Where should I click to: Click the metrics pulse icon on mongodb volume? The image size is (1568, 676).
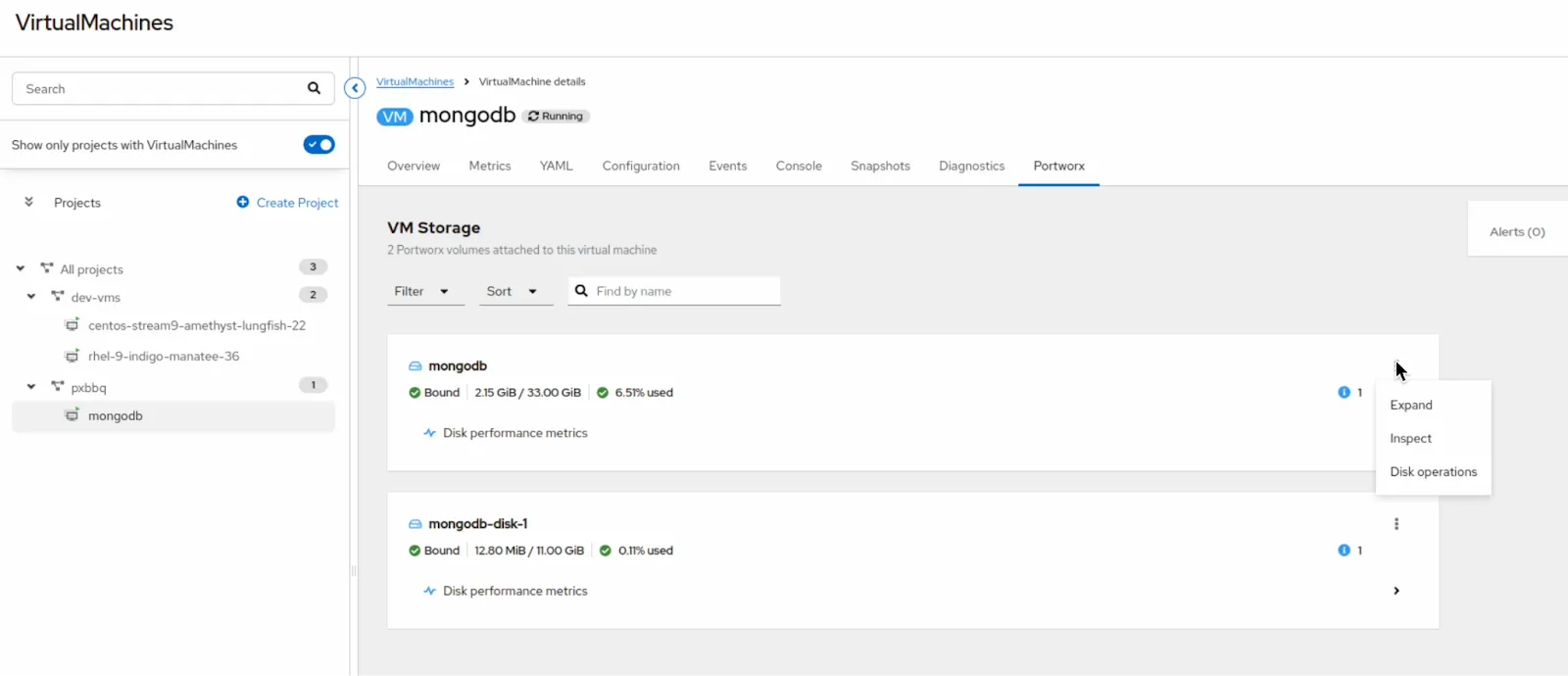[x=429, y=433]
